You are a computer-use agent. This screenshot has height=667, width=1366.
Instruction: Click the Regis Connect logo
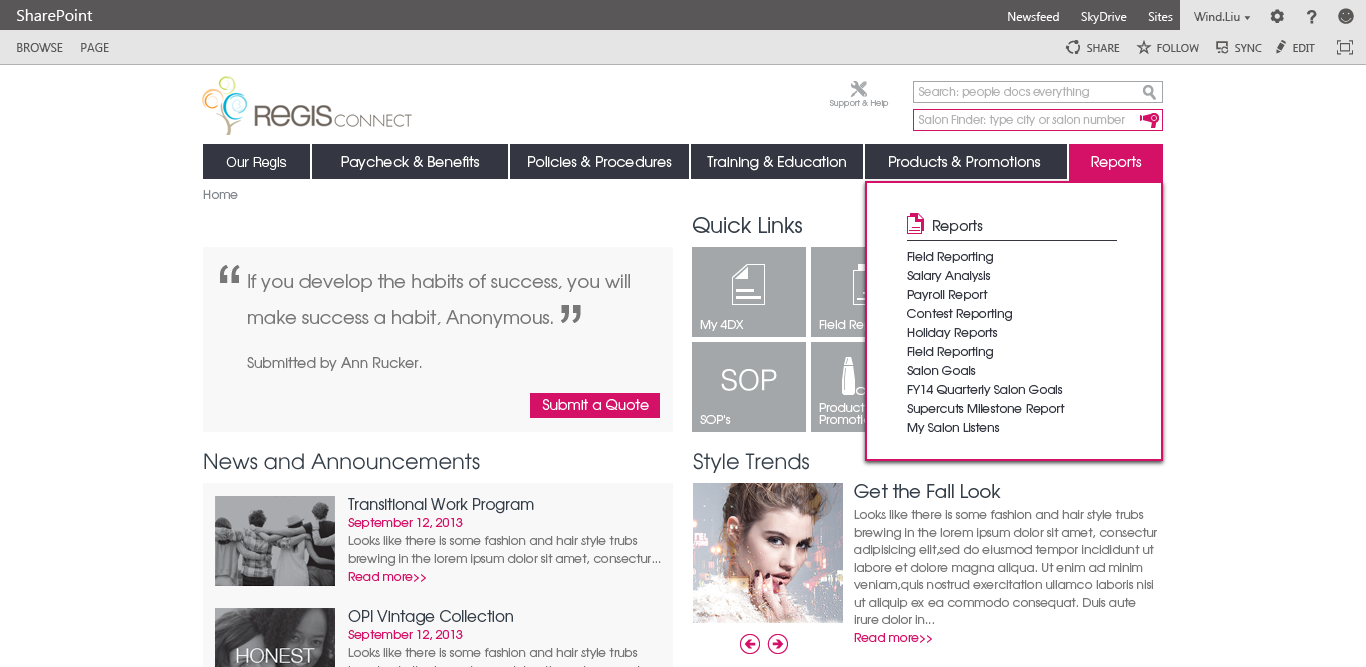click(307, 106)
